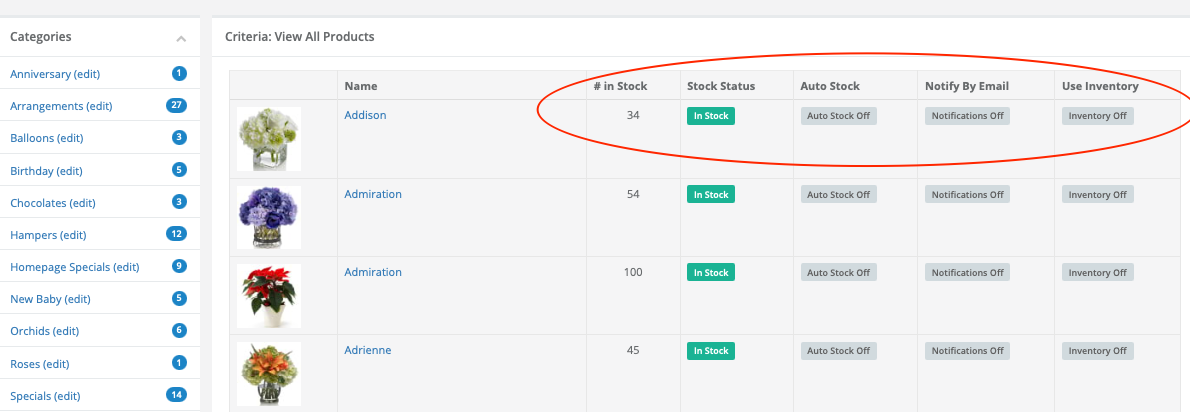Viewport: 1190px width, 412px height.
Task: Collapse the Categories panel chevron
Action: coord(181,38)
